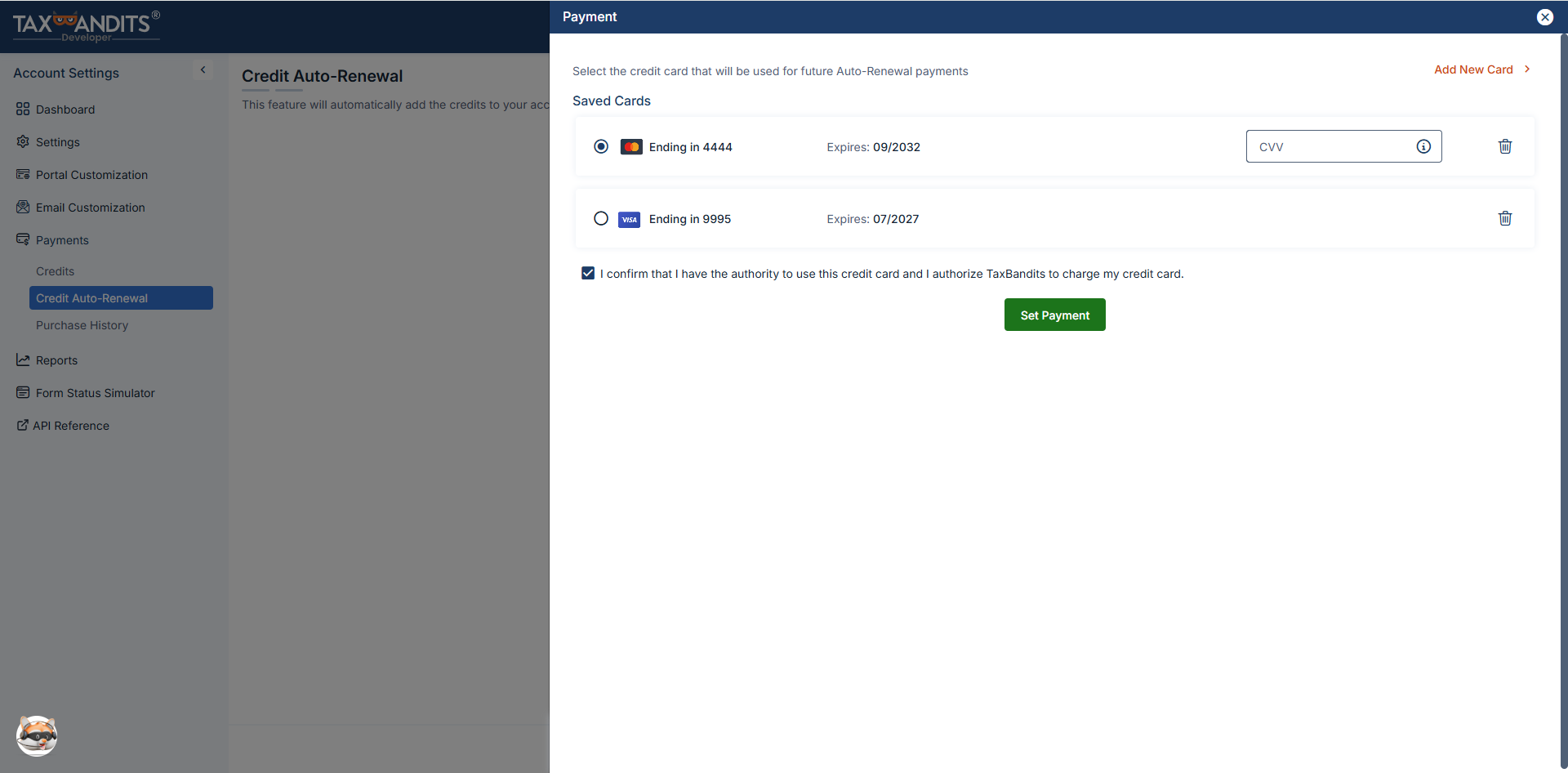Click the Add New Card chevron arrow
Screen dimensions: 1568x773
tap(1527, 69)
